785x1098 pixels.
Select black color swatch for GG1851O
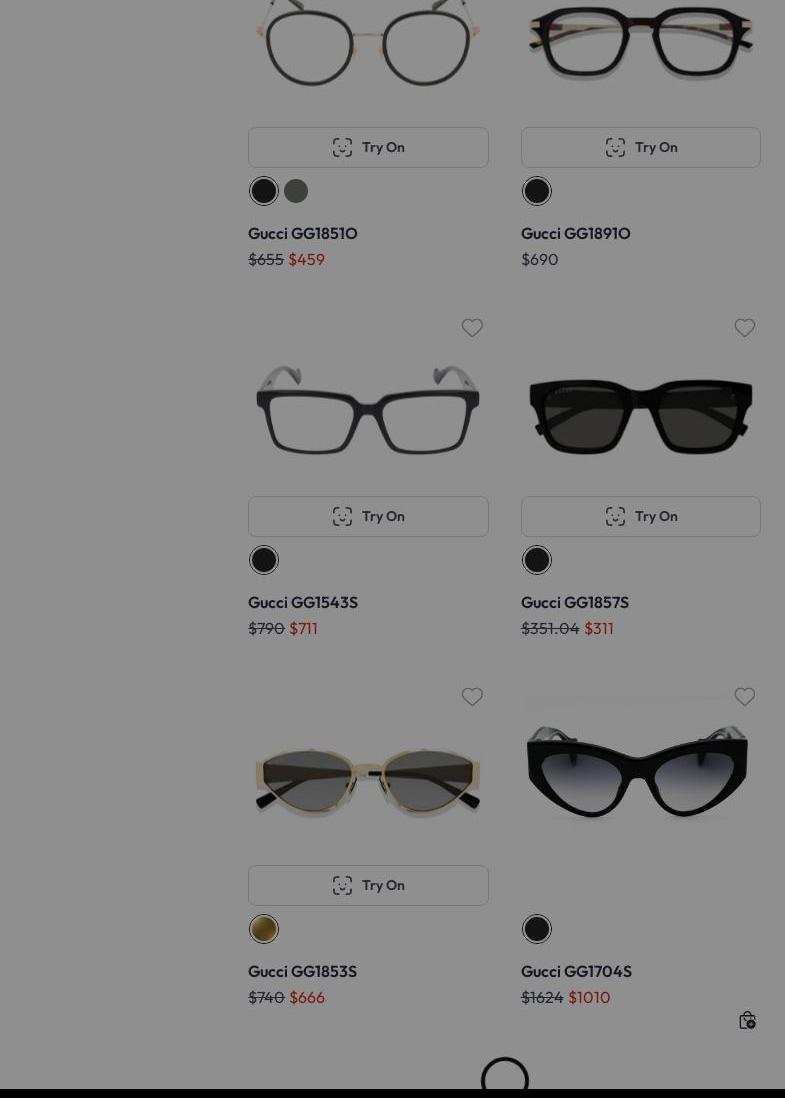point(264,190)
